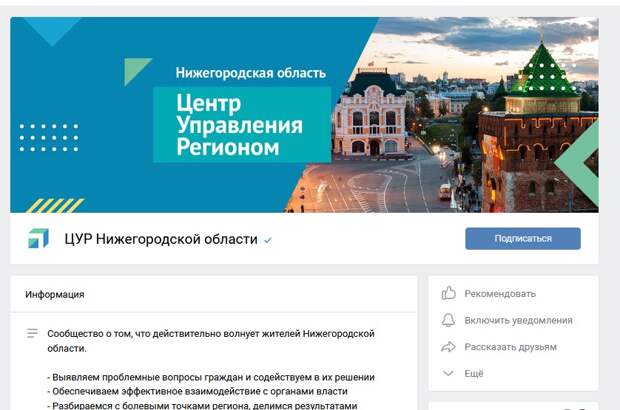Click the description lines icon
This screenshot has height=410, width=620.
[32, 333]
